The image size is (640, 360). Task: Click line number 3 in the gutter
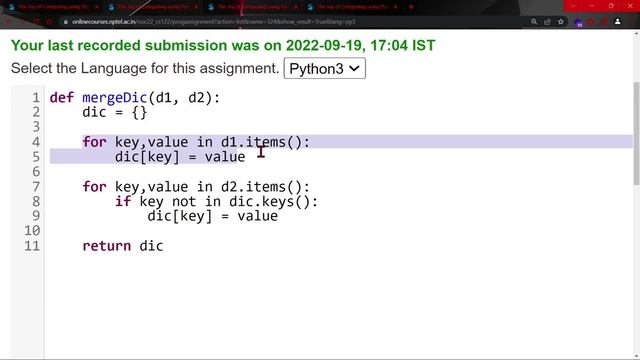36,127
